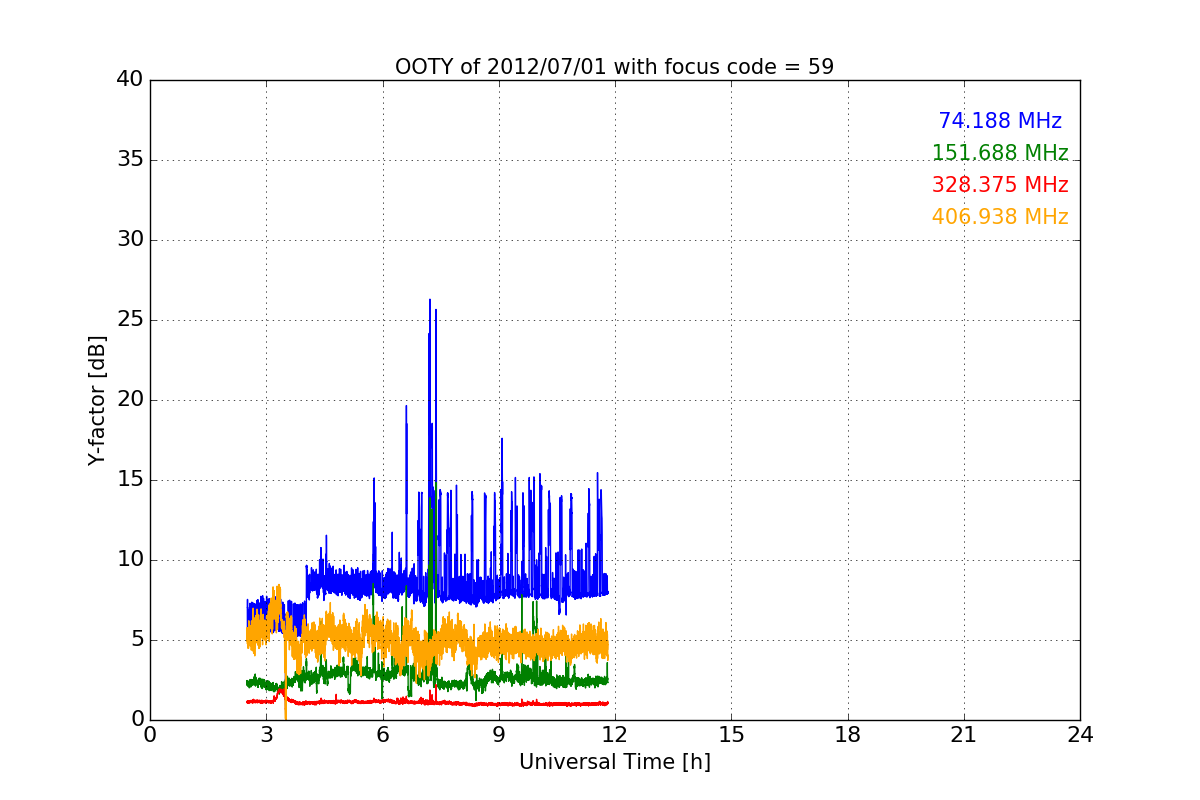1200x800 pixels.
Task: Select the 74.188 MHz legend label
Action: tap(1000, 121)
